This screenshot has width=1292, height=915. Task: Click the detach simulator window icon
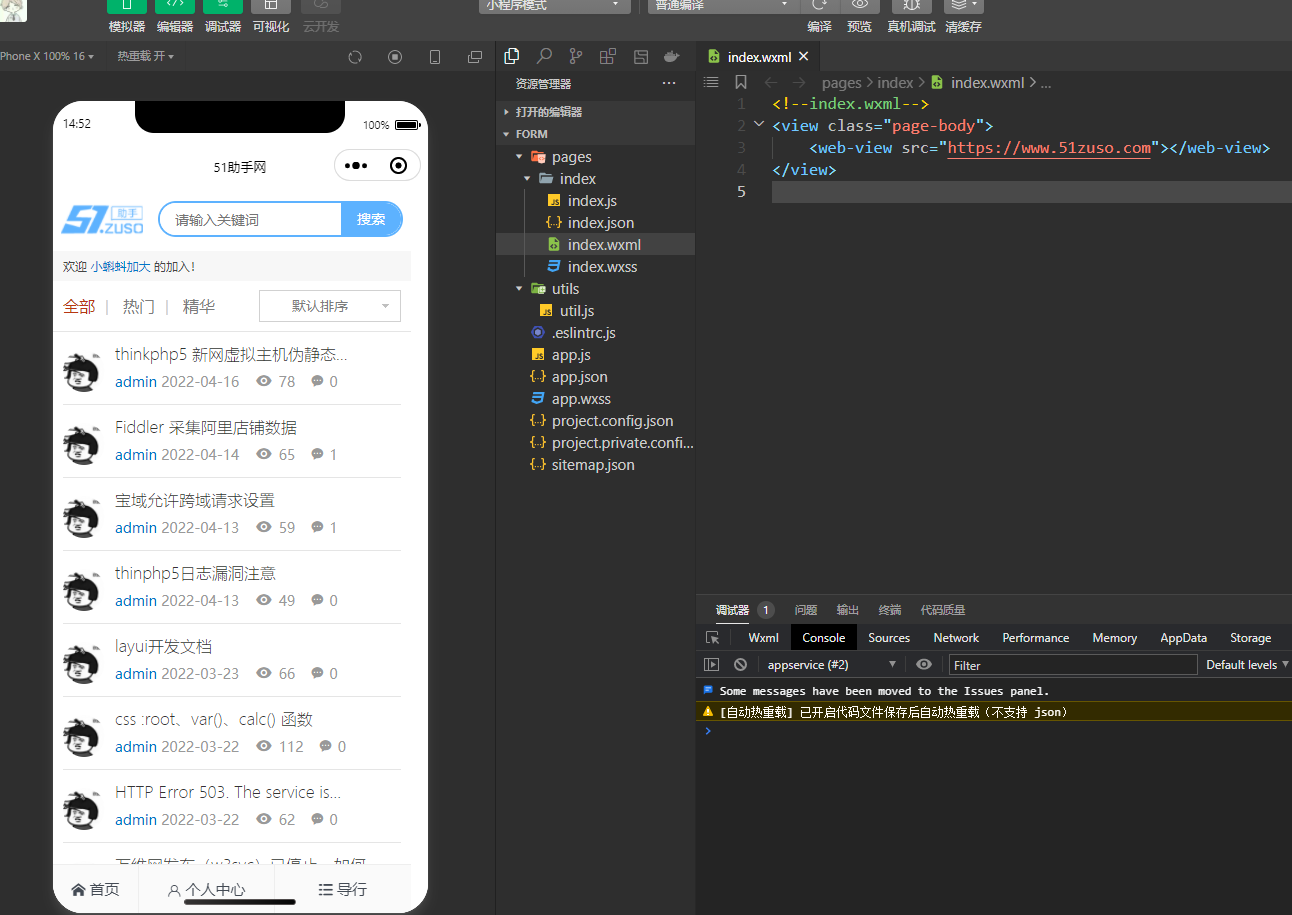pos(475,57)
